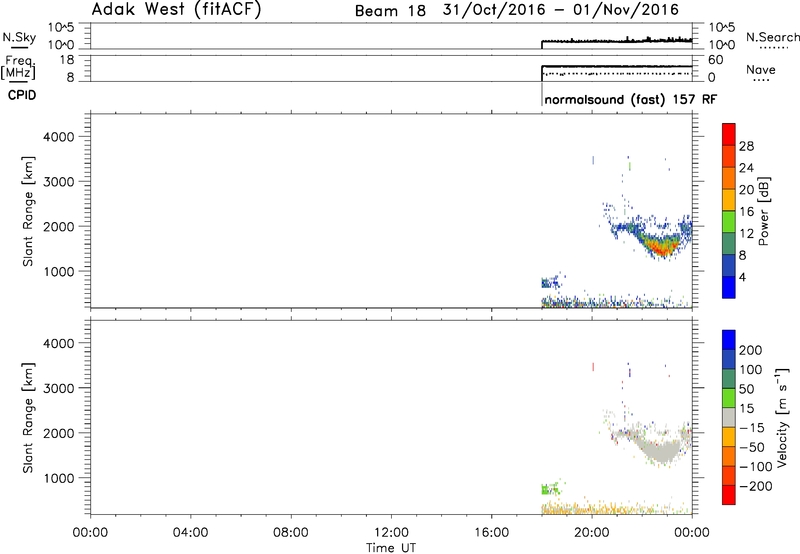Click the 'Time UT' axis title
The height and width of the screenshot is (554, 800).
pos(391,547)
